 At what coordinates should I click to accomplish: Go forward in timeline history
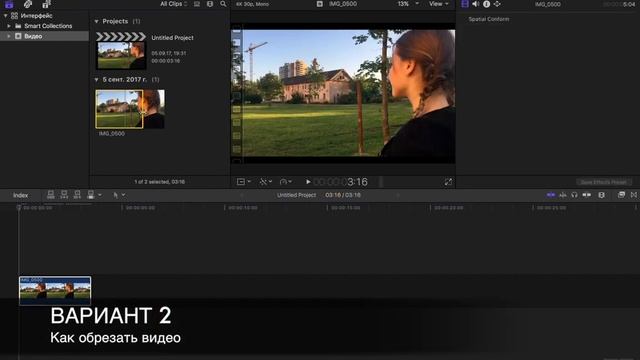point(398,196)
